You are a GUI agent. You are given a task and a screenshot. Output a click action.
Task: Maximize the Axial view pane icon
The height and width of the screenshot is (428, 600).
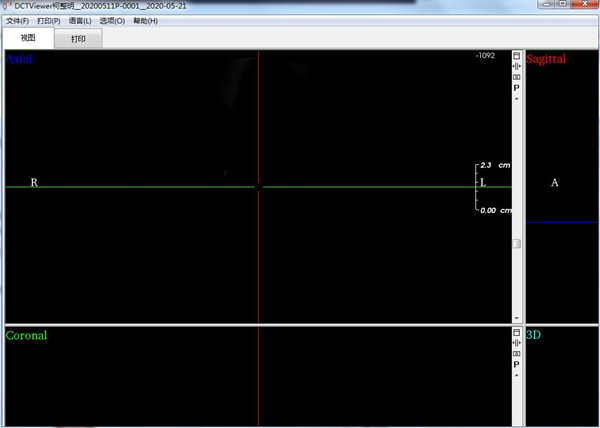pyautogui.click(x=517, y=55)
